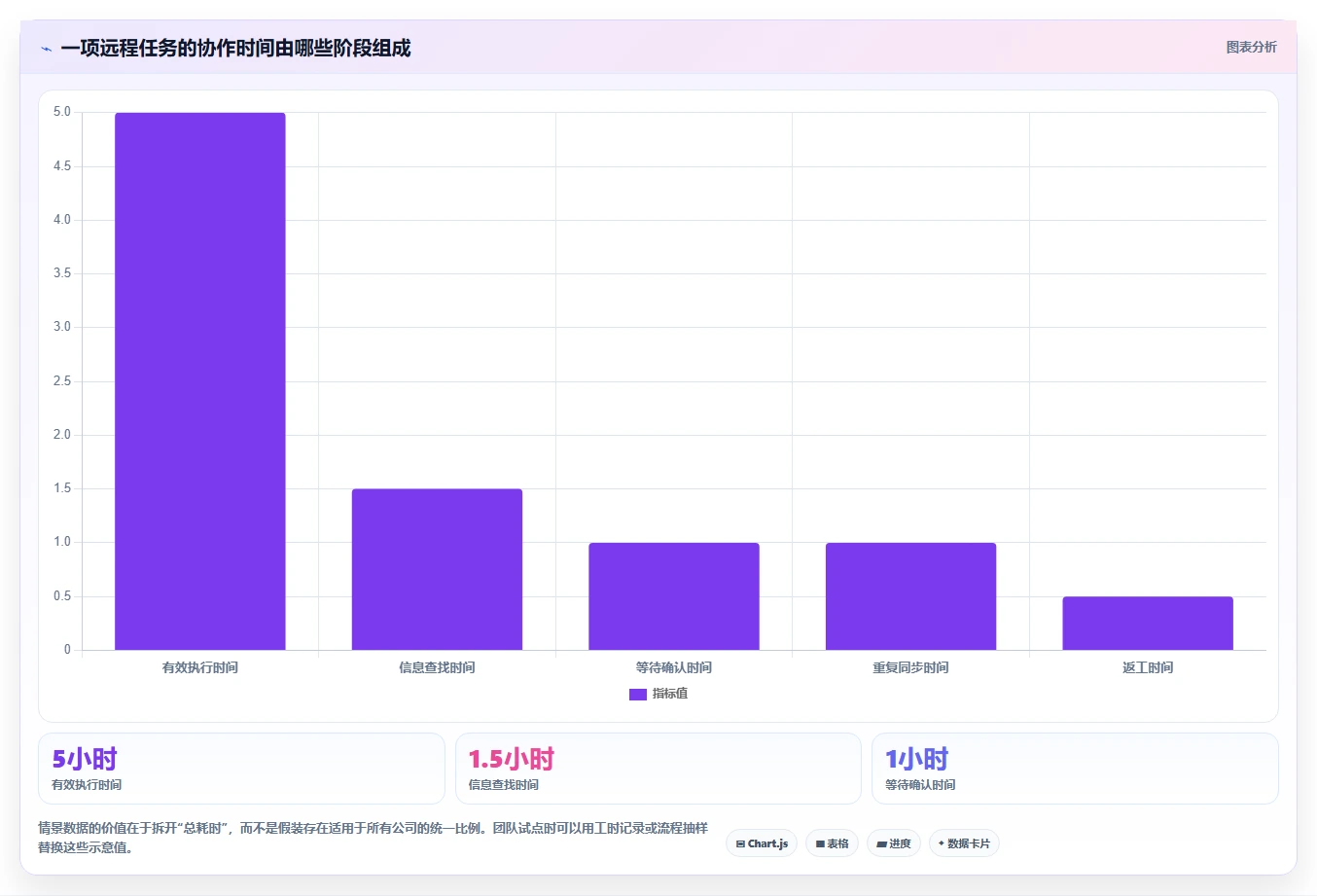Click the x-axis label 重复同步时间
Viewport: 1317px width, 896px height.
[x=910, y=667]
